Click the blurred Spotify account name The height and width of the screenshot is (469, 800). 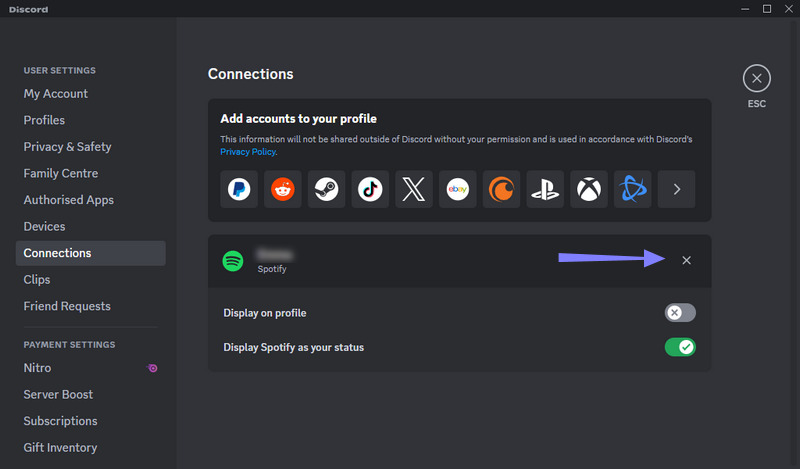pos(274,254)
